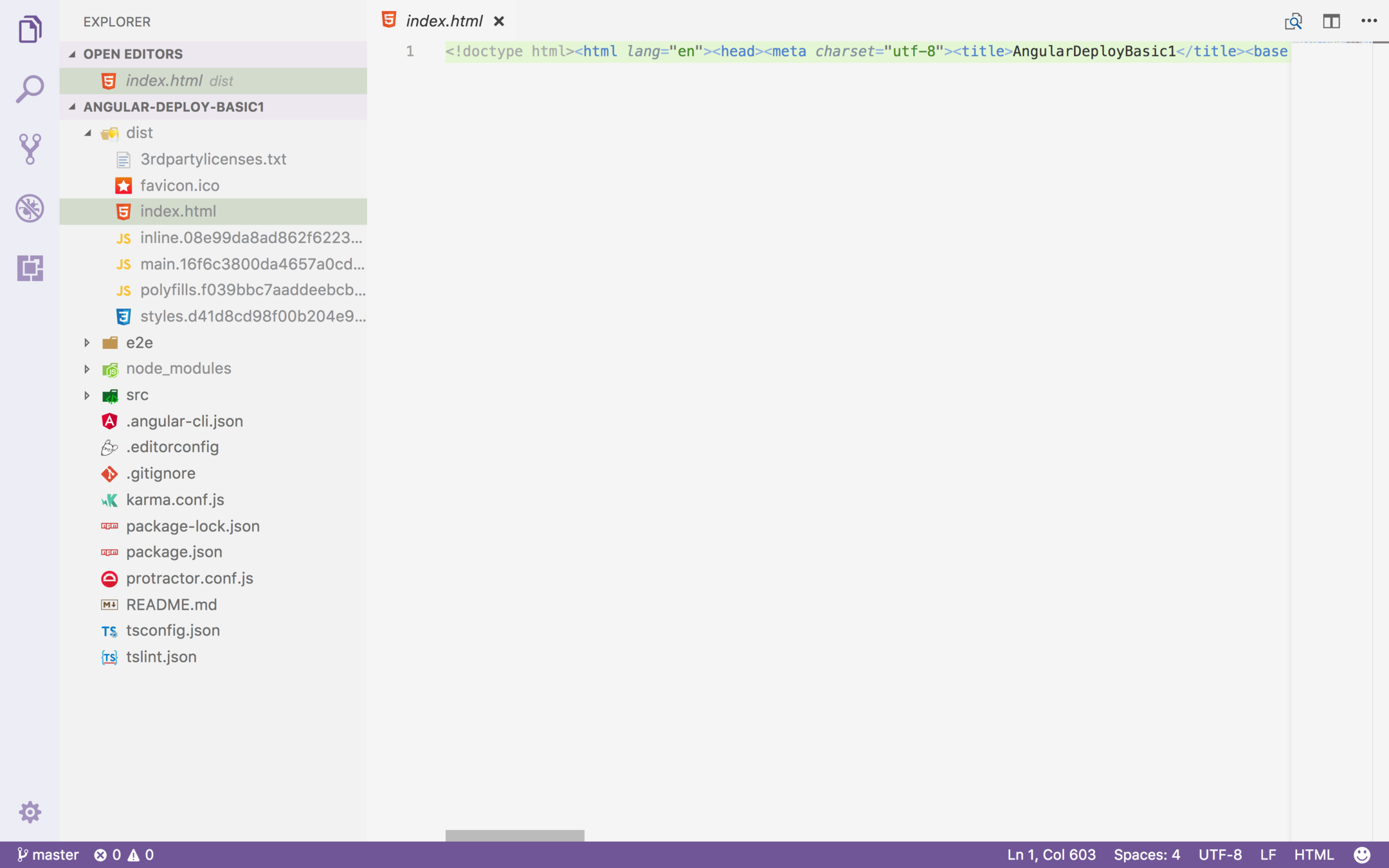Send feedback via smiley icon
Viewport: 1389px width, 868px height.
(1361, 854)
